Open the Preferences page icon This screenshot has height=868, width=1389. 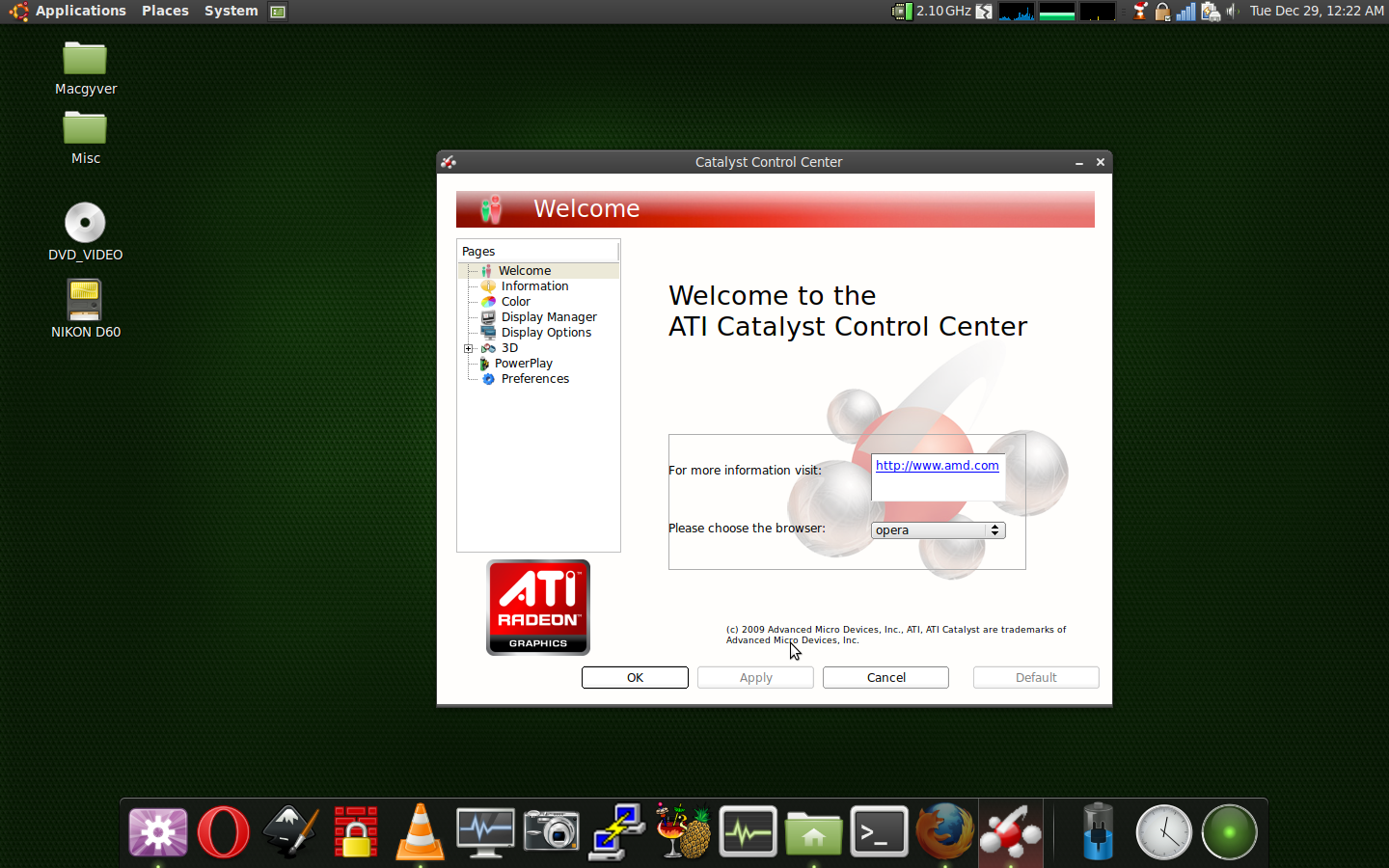(x=489, y=378)
